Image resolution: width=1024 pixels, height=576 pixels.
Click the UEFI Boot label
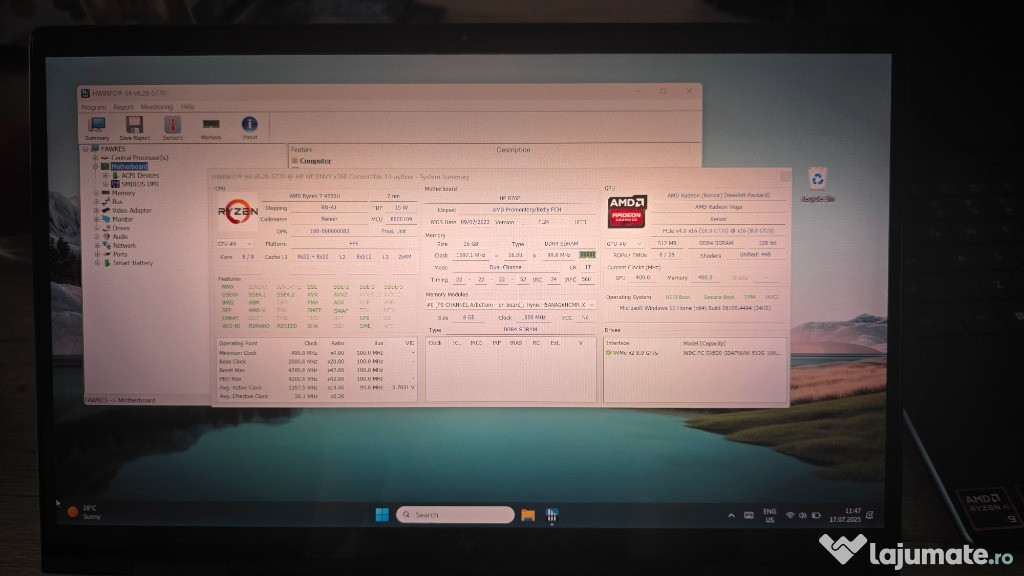(677, 297)
